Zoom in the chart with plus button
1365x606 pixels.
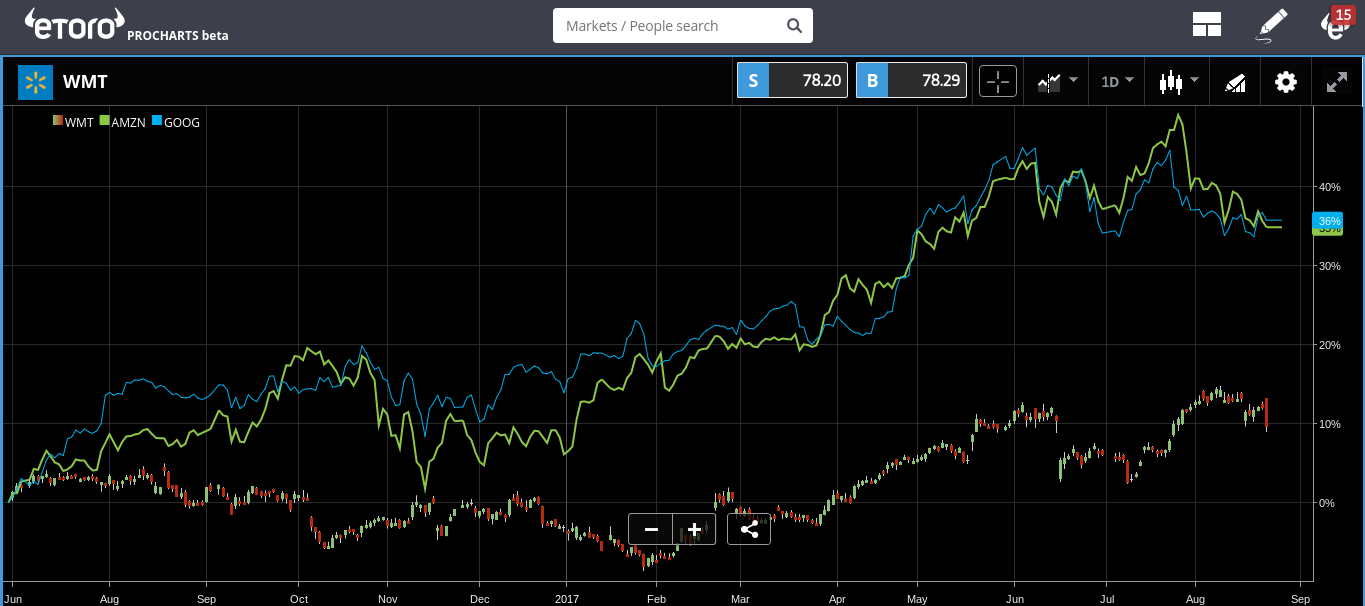click(x=694, y=528)
